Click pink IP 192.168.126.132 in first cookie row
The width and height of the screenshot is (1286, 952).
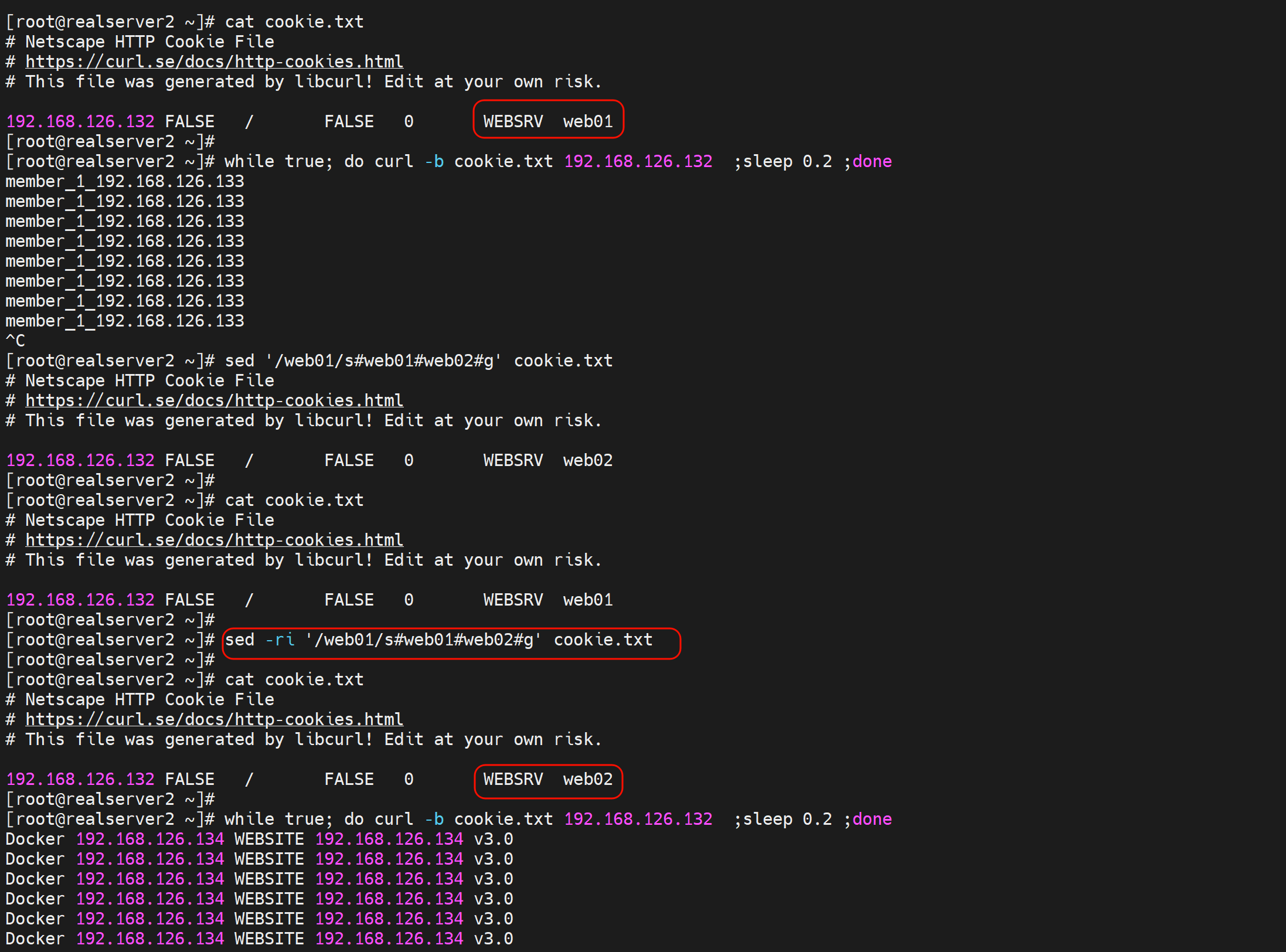click(80, 121)
